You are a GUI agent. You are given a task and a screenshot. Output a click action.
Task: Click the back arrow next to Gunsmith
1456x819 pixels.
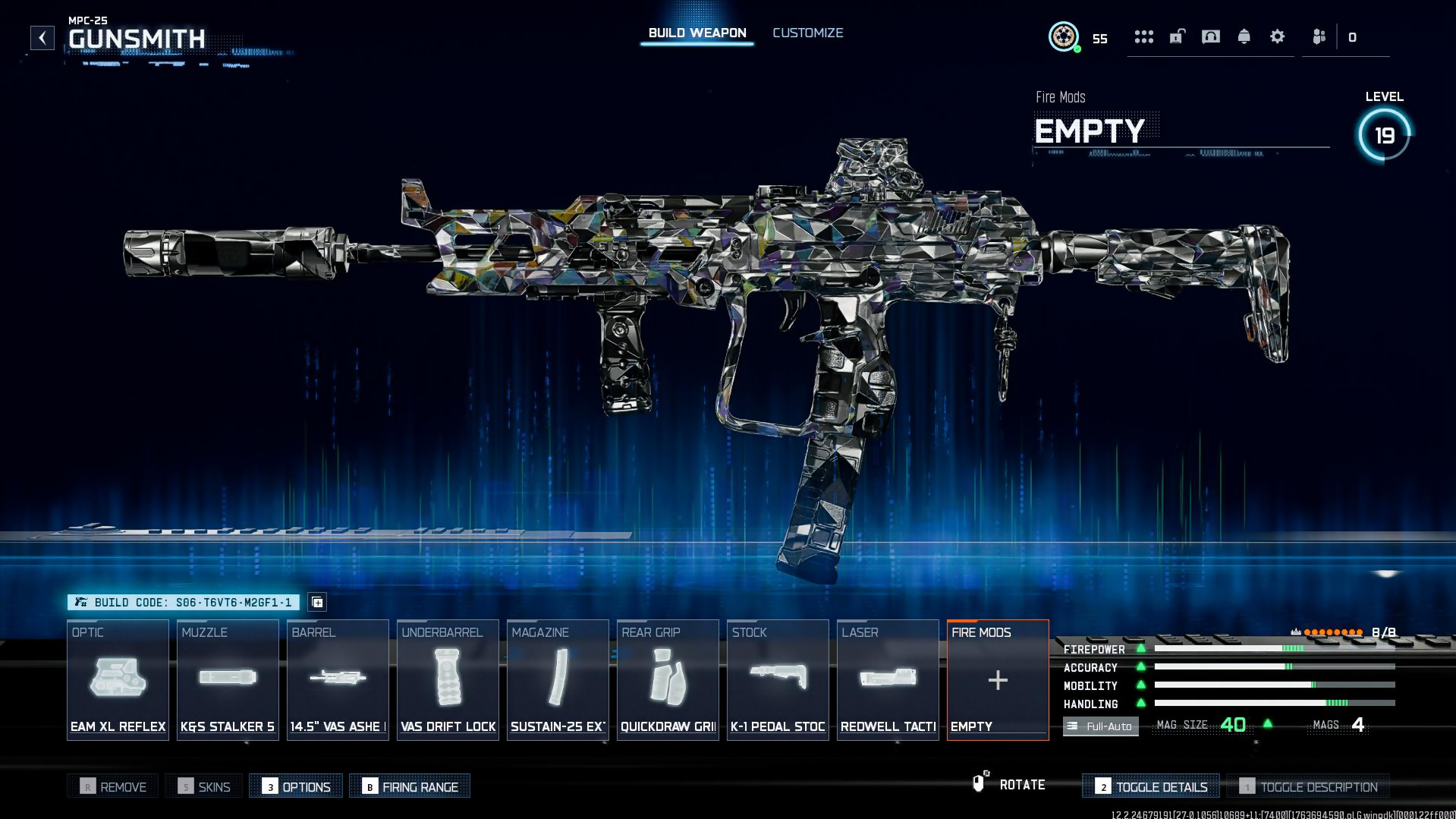click(42, 38)
